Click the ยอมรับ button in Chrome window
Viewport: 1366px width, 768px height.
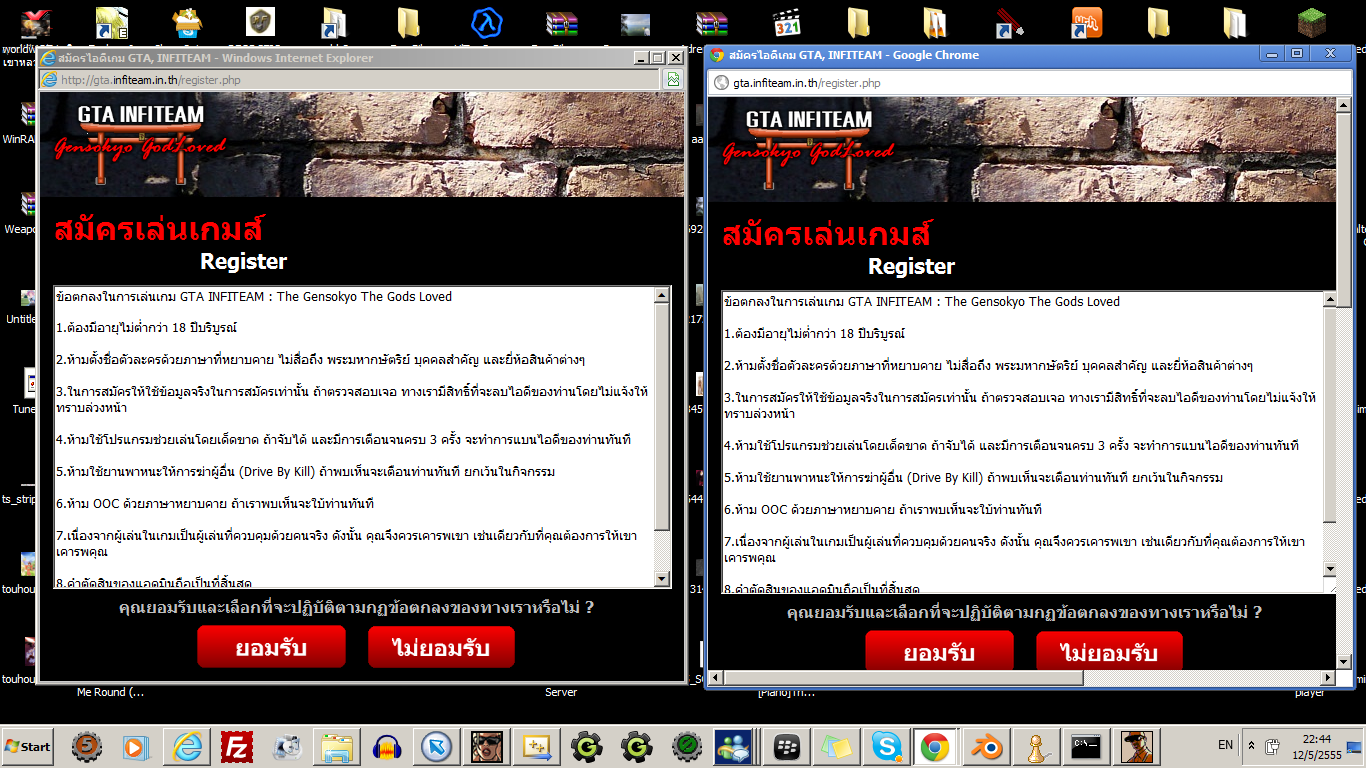click(x=939, y=652)
